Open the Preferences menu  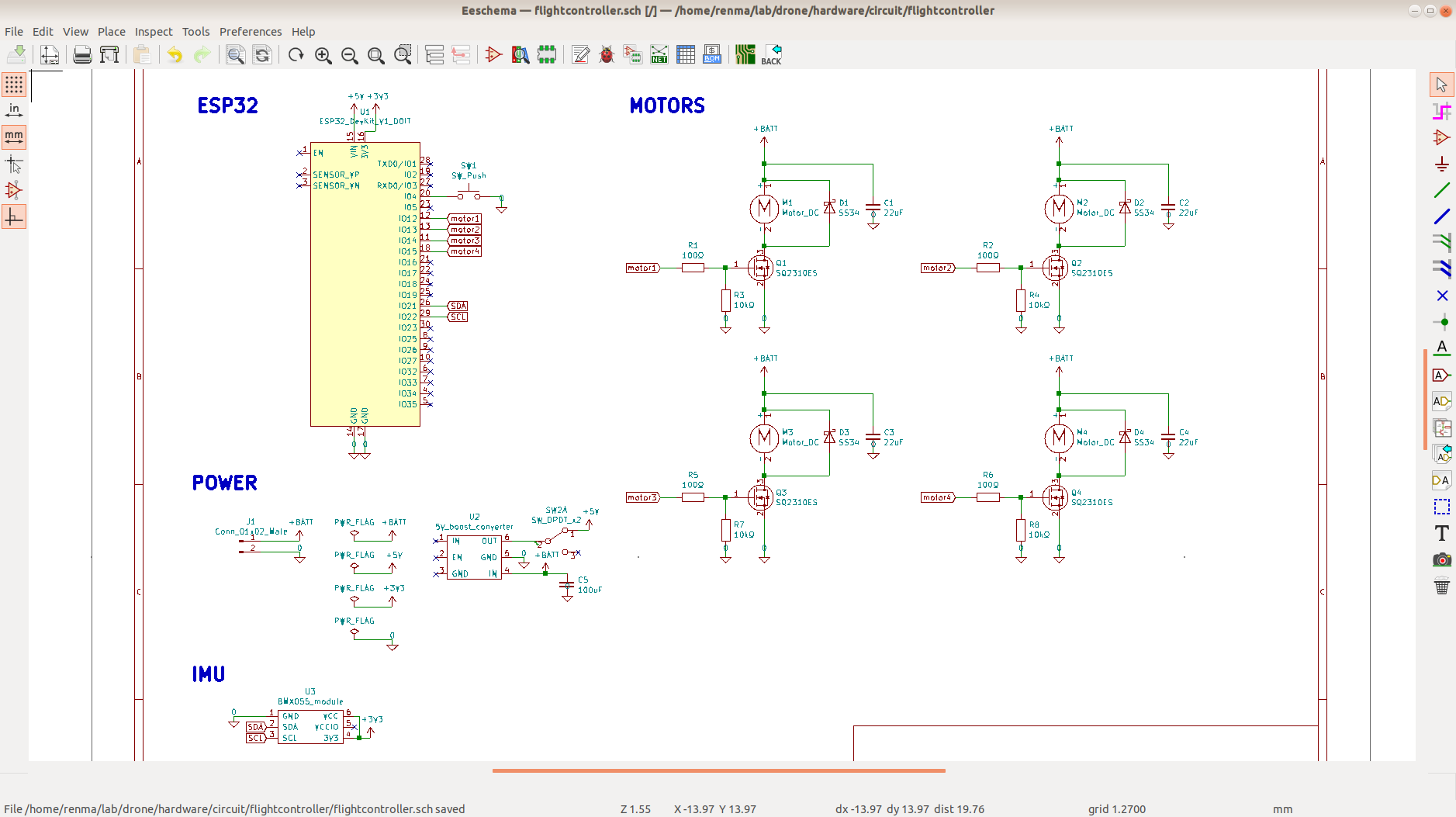pyautogui.click(x=251, y=32)
